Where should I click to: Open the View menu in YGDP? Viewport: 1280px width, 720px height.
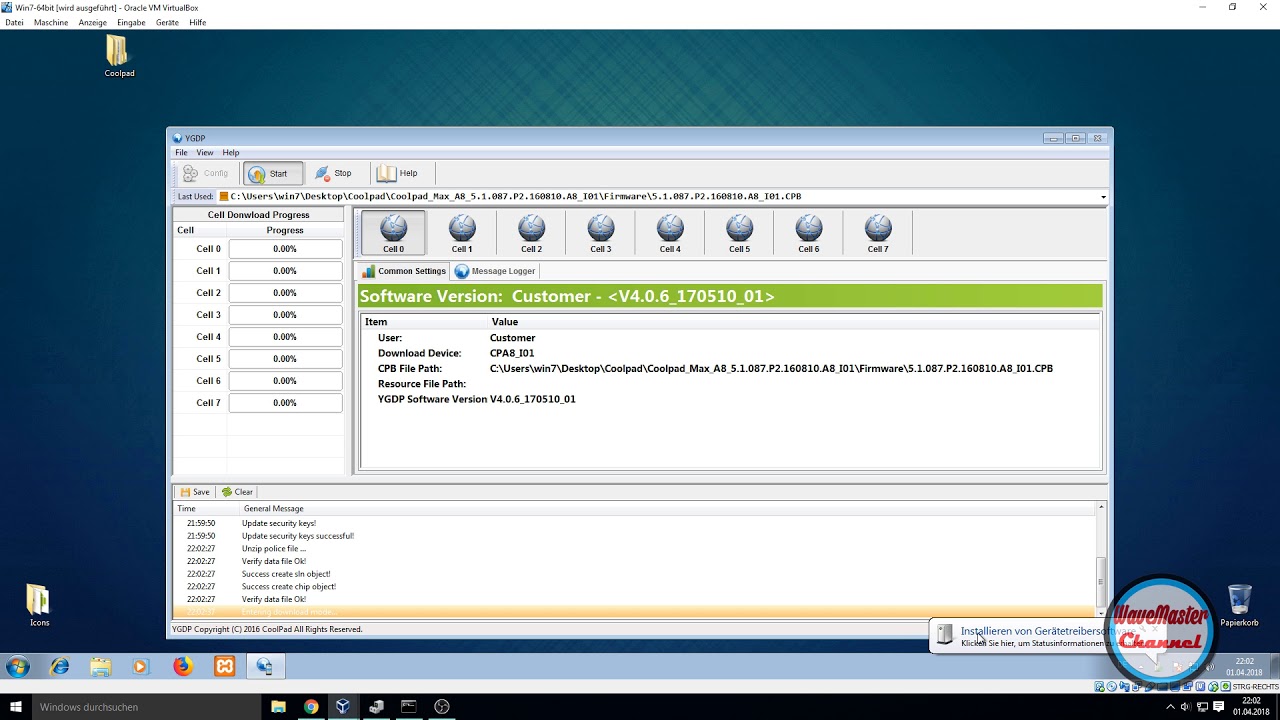205,153
